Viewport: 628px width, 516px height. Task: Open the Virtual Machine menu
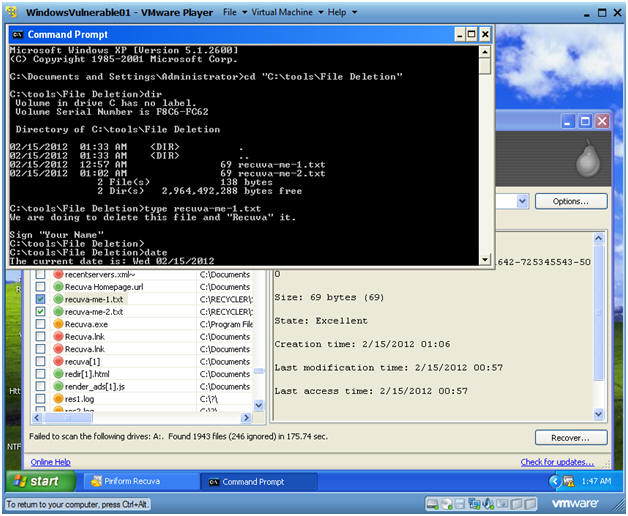[287, 12]
